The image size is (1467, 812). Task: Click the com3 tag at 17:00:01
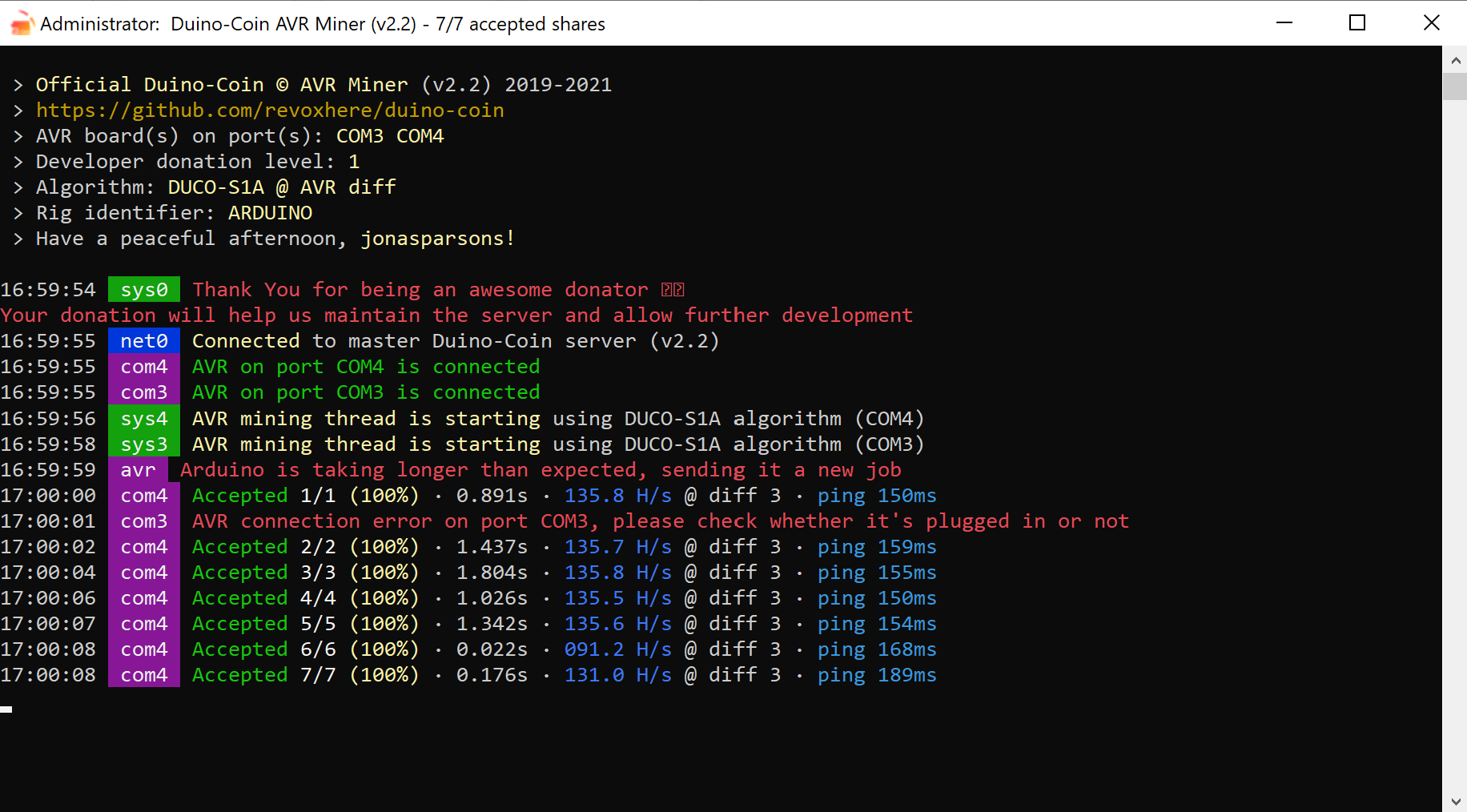(144, 521)
